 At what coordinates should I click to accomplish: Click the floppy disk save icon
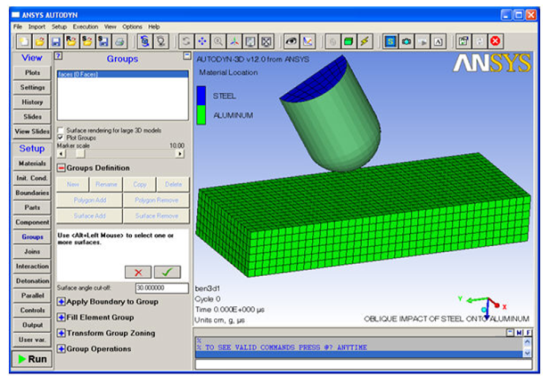(x=55, y=42)
